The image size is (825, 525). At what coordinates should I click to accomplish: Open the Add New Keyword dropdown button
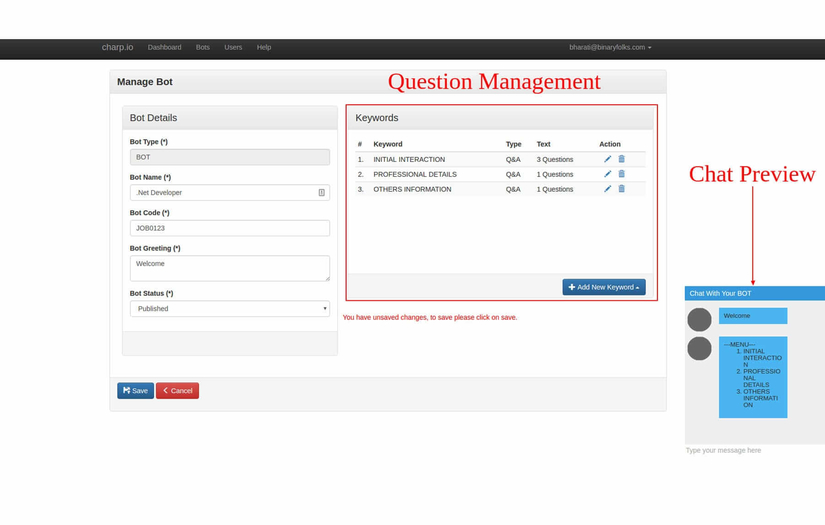click(603, 287)
